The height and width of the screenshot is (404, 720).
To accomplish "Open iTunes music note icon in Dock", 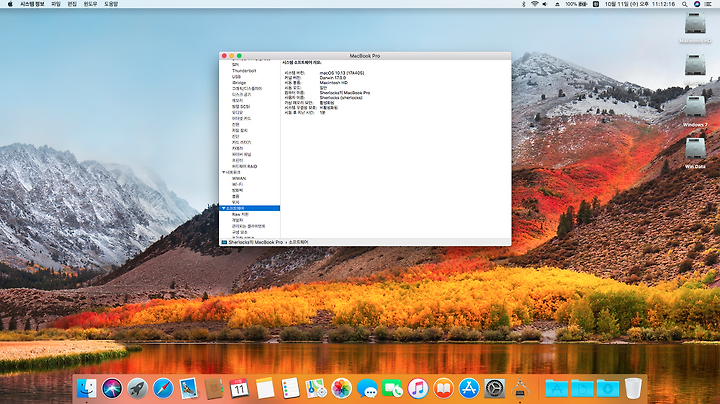I will point(418,389).
